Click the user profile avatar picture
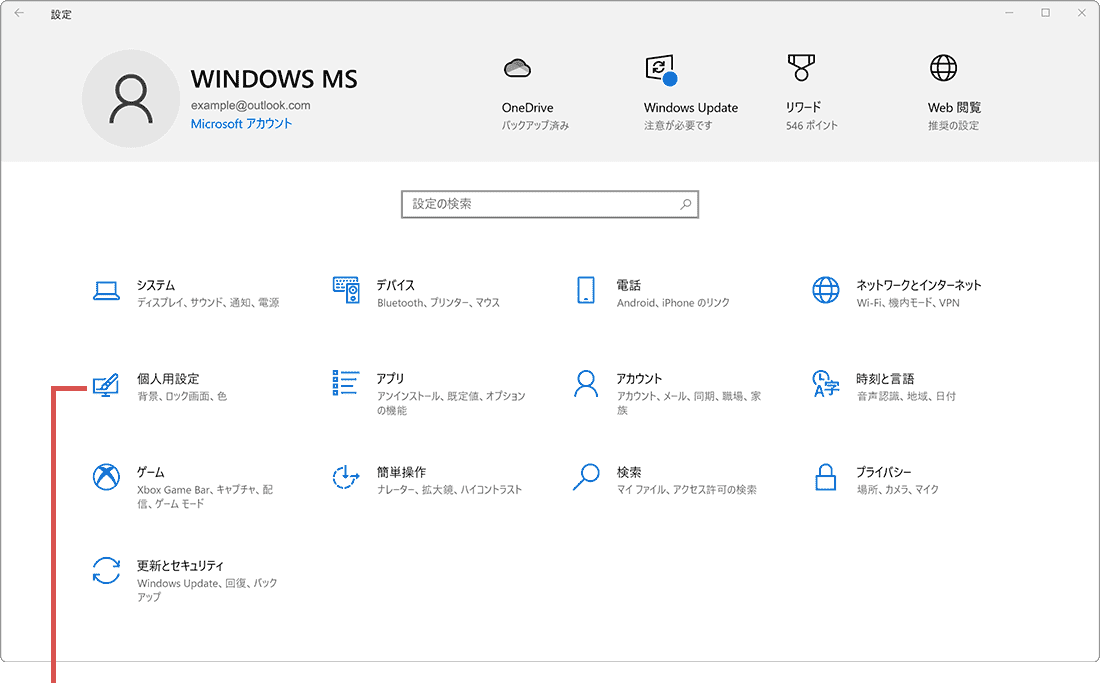Screen dimensions: 1100x683 131,99
